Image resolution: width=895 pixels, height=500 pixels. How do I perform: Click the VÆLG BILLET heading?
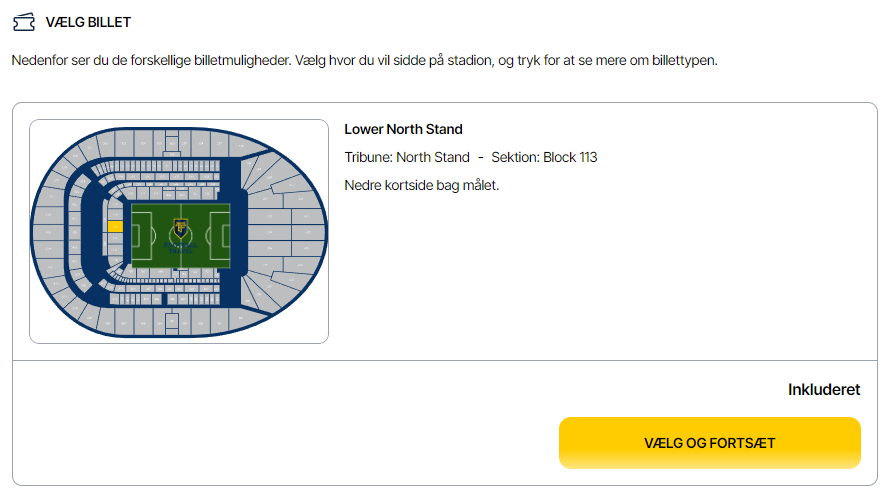pos(88,22)
